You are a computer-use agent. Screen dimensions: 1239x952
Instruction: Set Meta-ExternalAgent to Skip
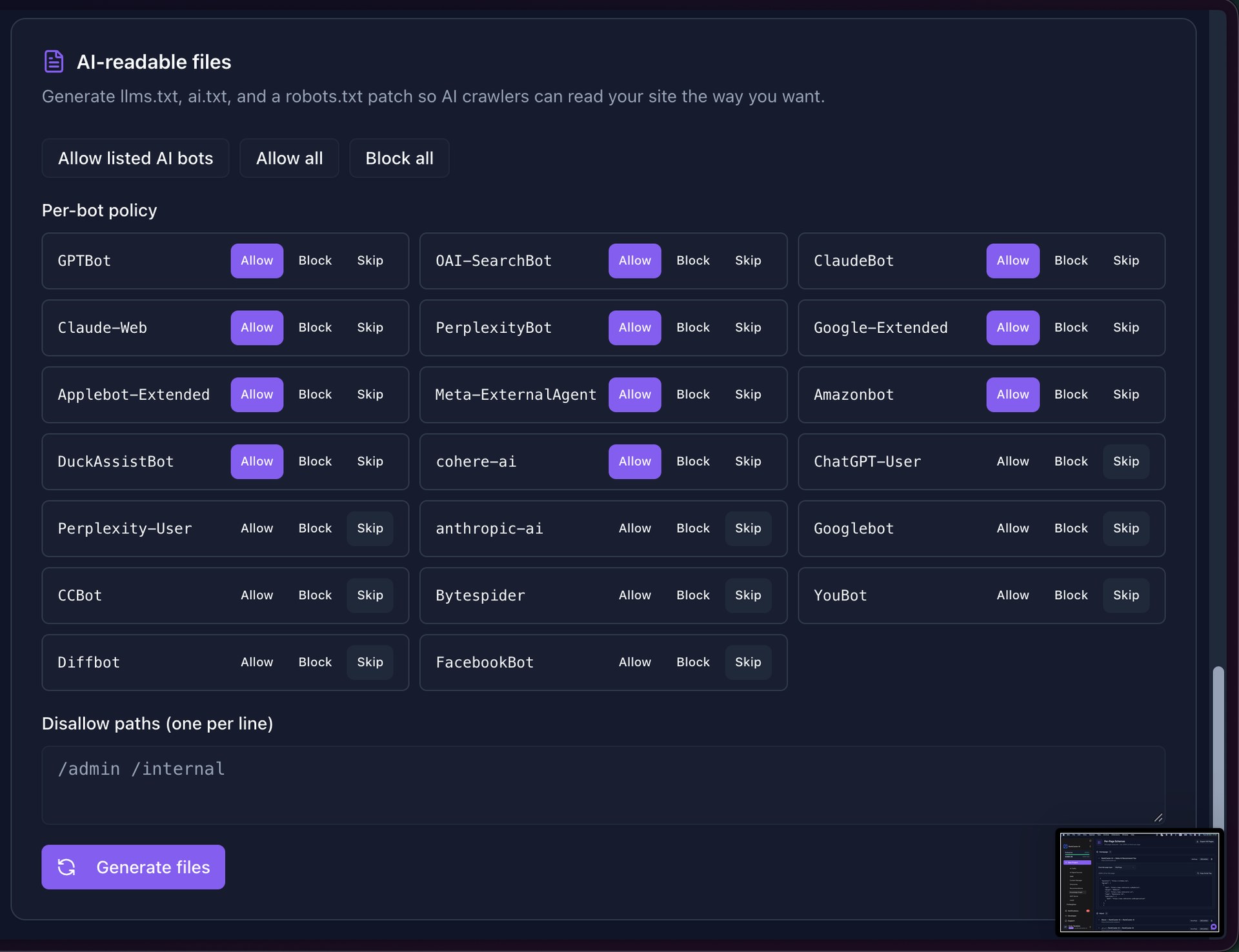pos(748,395)
